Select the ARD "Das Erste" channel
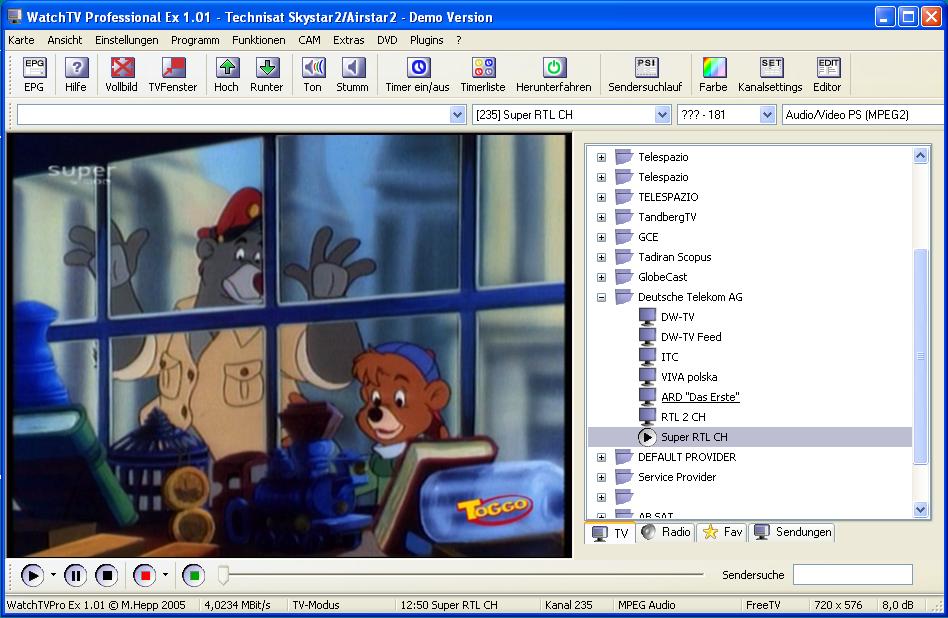948x618 pixels. point(700,397)
